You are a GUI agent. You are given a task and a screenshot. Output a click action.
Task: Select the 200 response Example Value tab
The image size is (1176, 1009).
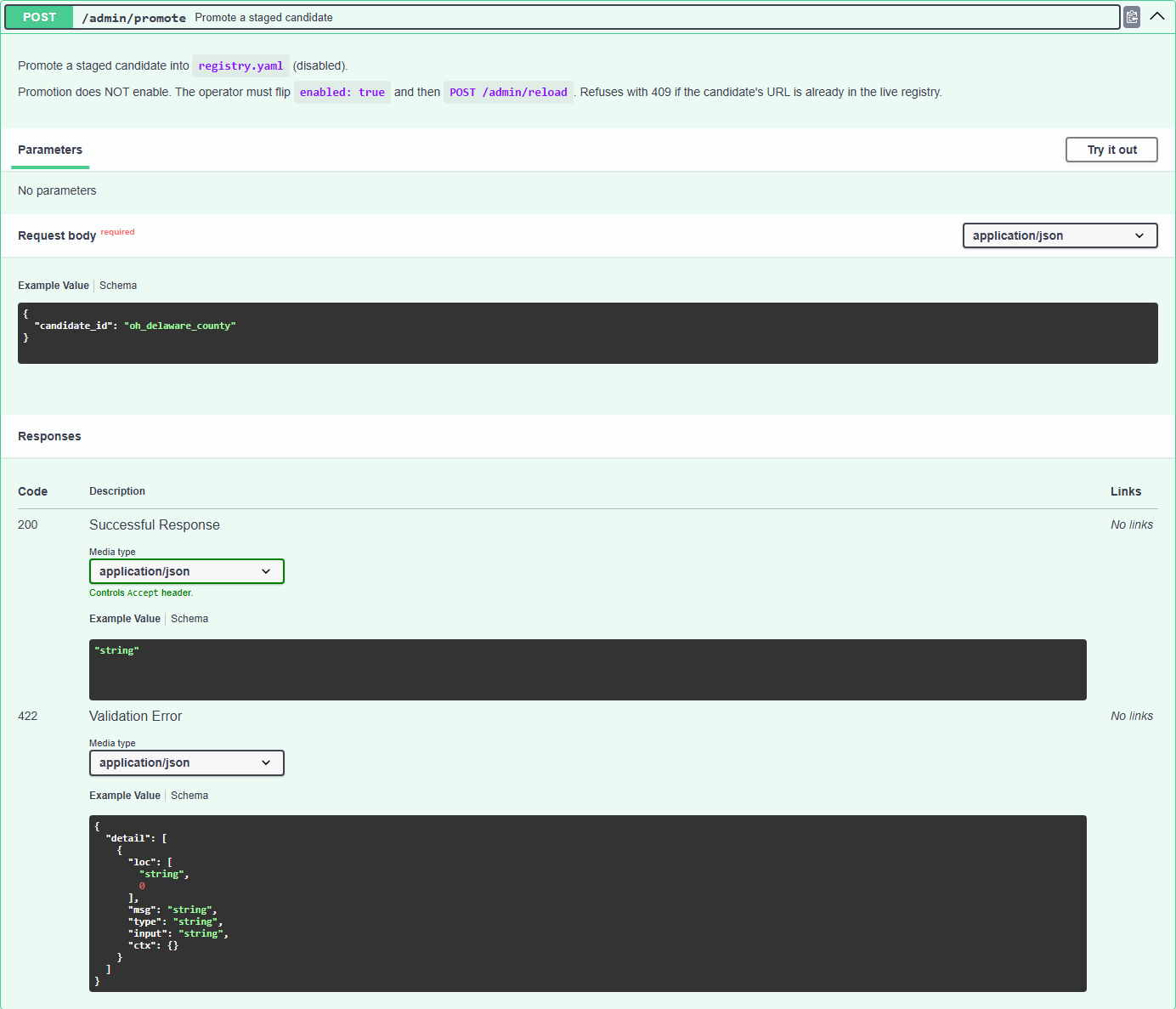(x=125, y=619)
